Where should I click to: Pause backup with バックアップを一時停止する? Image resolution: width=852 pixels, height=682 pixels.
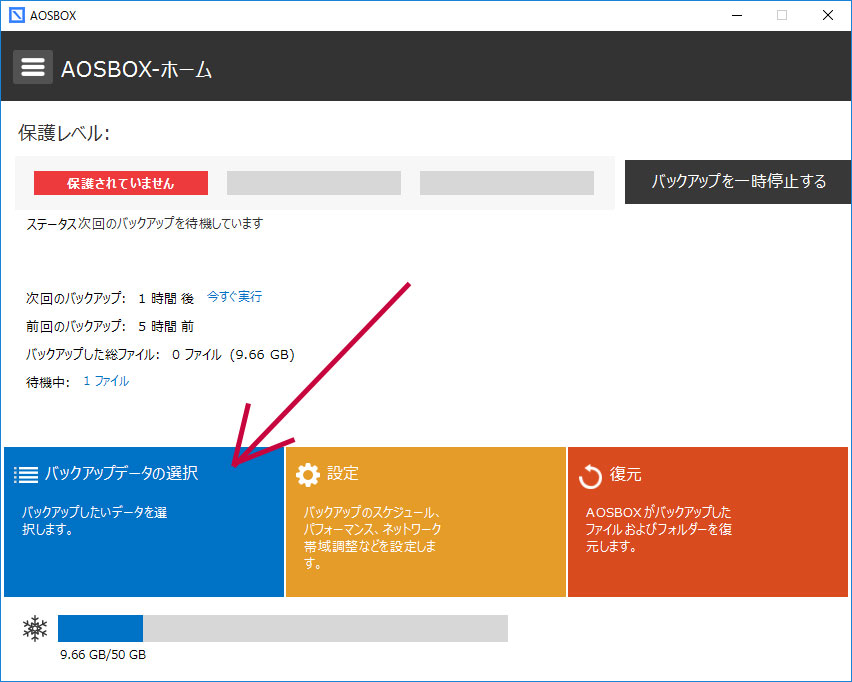(x=738, y=182)
